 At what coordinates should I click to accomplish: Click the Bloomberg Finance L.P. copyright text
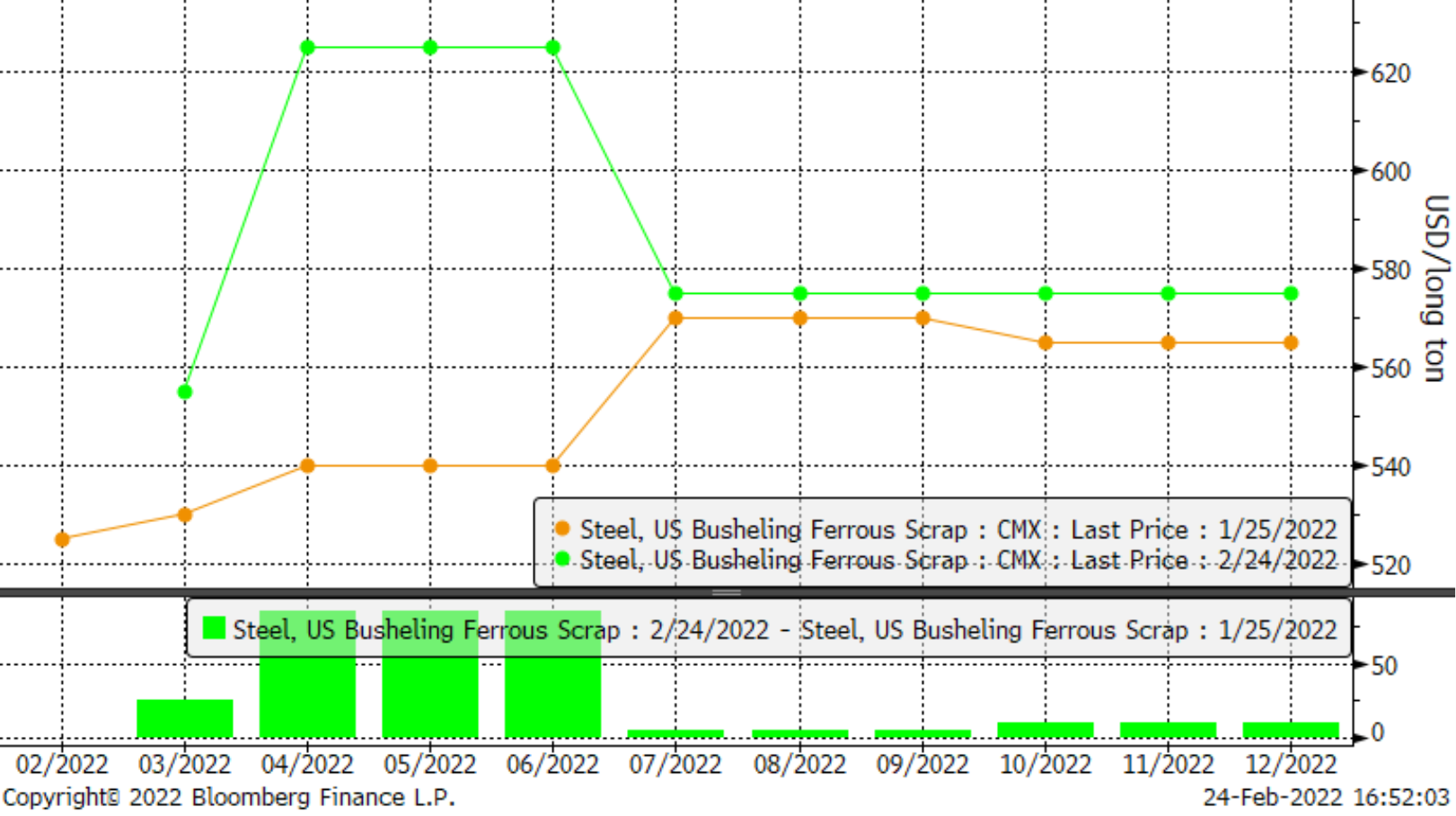229,797
